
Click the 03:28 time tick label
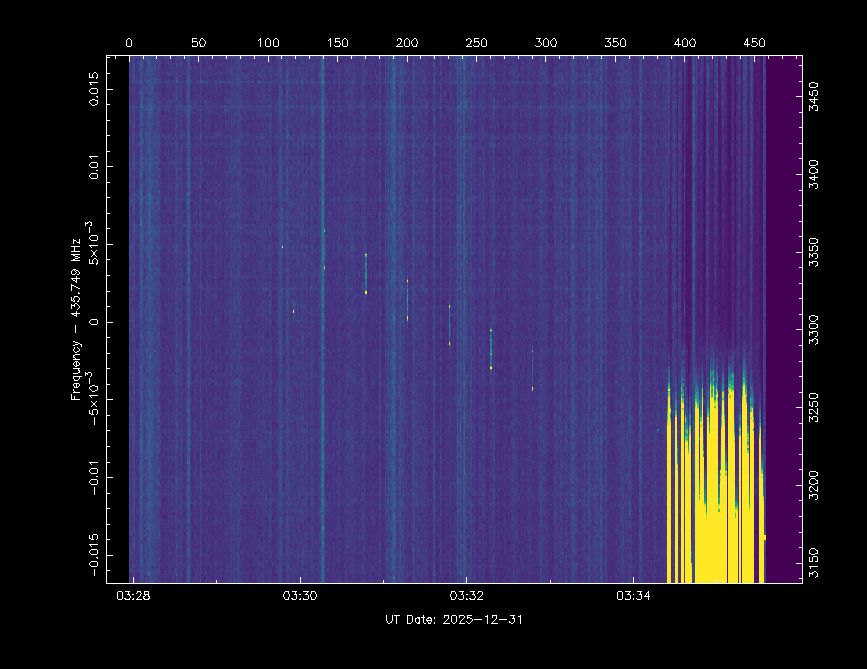pyautogui.click(x=133, y=596)
